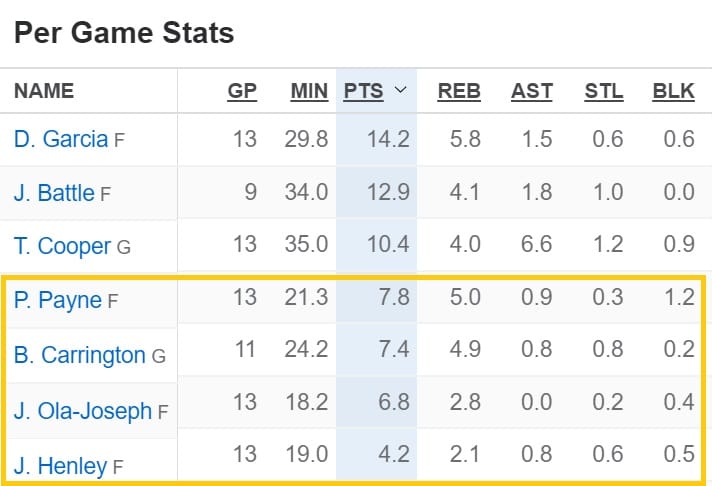The width and height of the screenshot is (712, 486).
Task: Click J. Battle's 34.0 minutes cell
Action: [x=309, y=193]
